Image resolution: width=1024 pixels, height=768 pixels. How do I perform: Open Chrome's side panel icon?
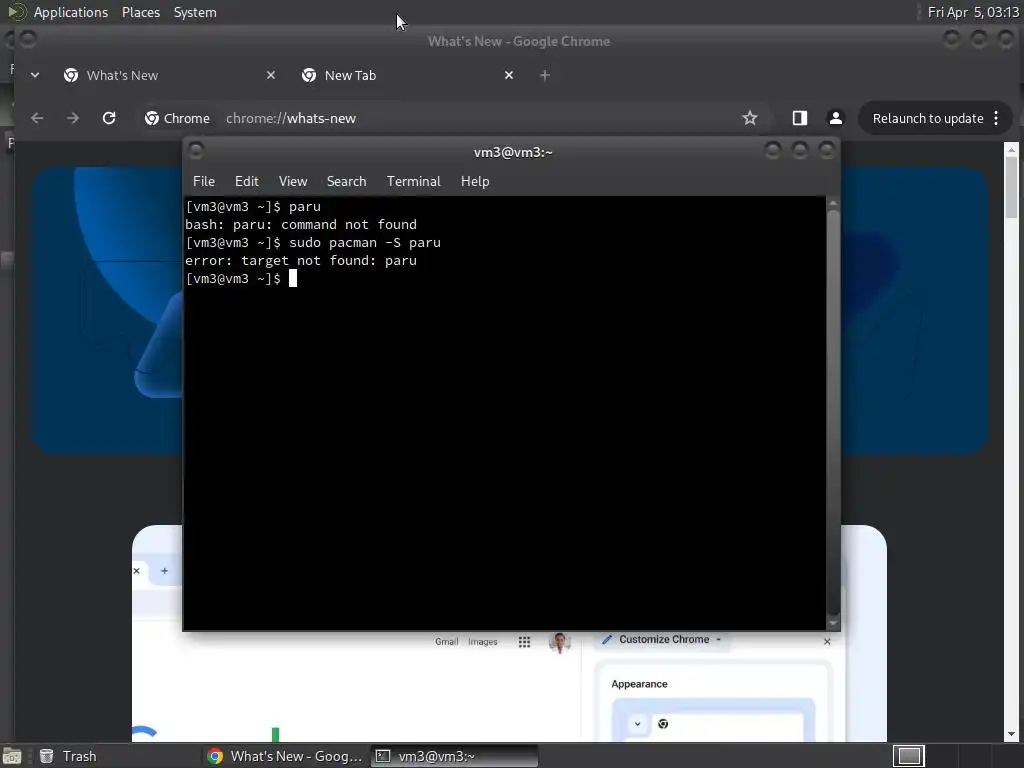(799, 118)
